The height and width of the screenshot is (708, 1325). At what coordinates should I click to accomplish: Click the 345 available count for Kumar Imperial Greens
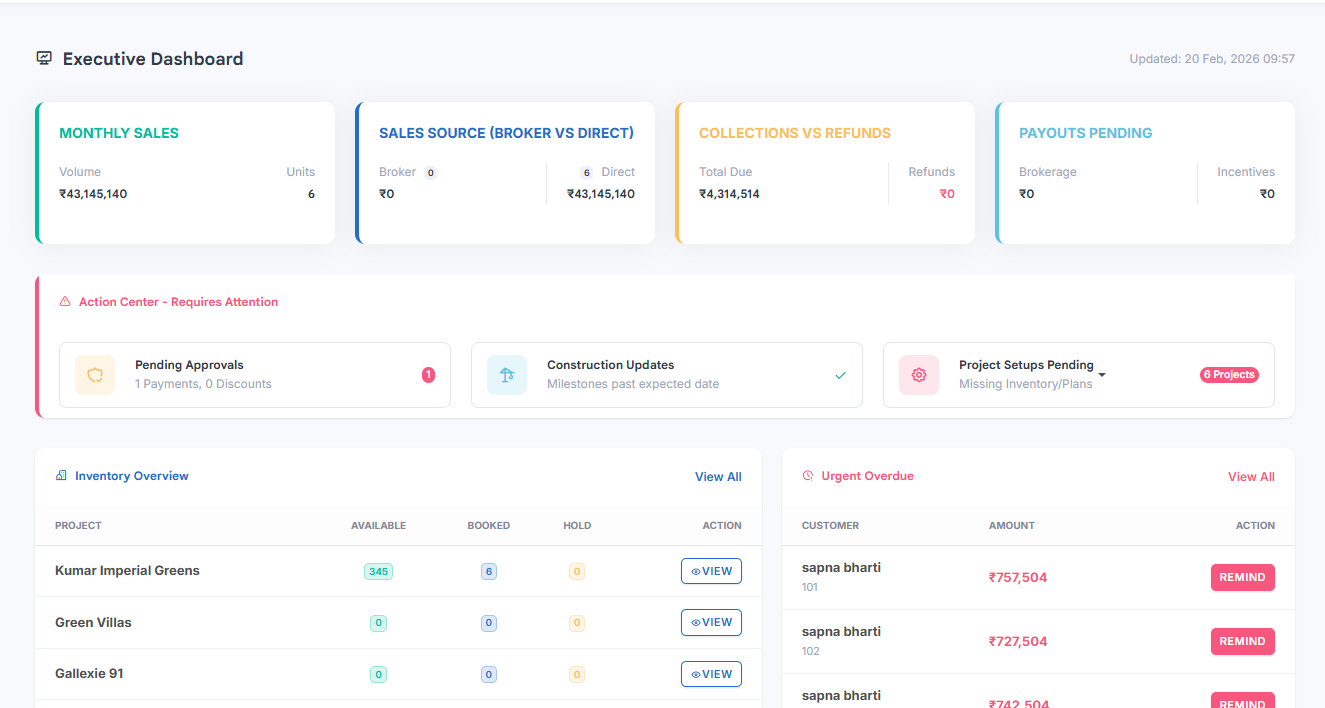click(x=378, y=570)
